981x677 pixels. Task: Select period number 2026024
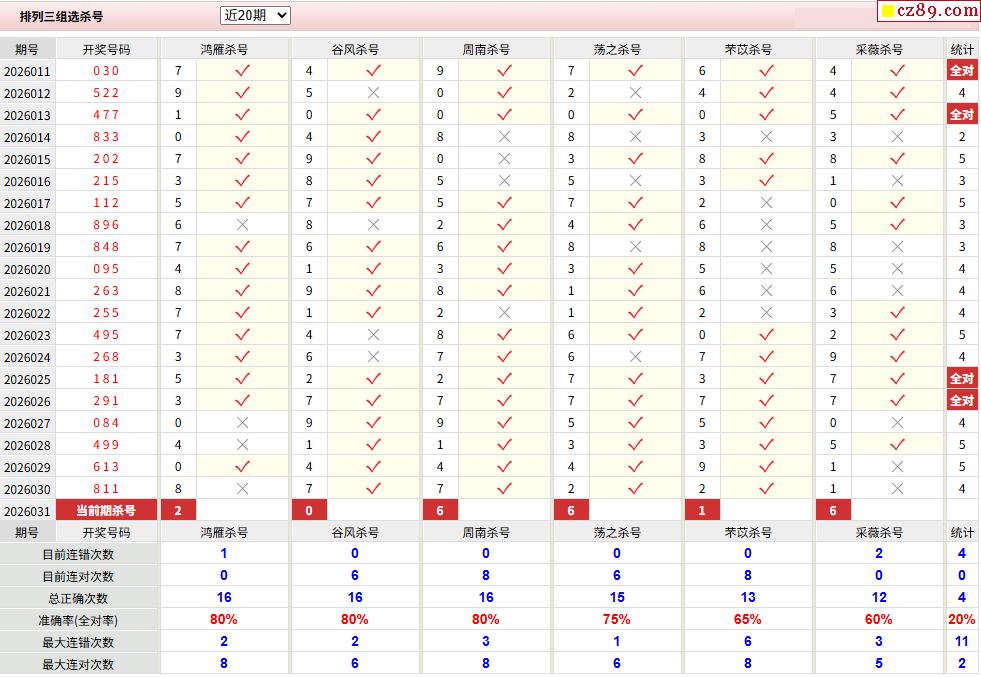pos(27,357)
